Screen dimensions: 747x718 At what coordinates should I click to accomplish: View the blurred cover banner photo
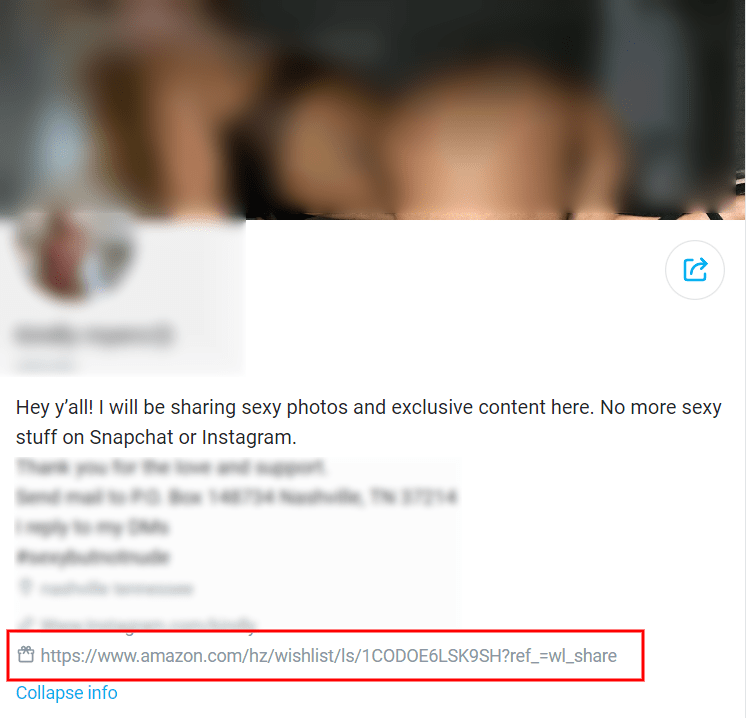[x=373, y=110]
